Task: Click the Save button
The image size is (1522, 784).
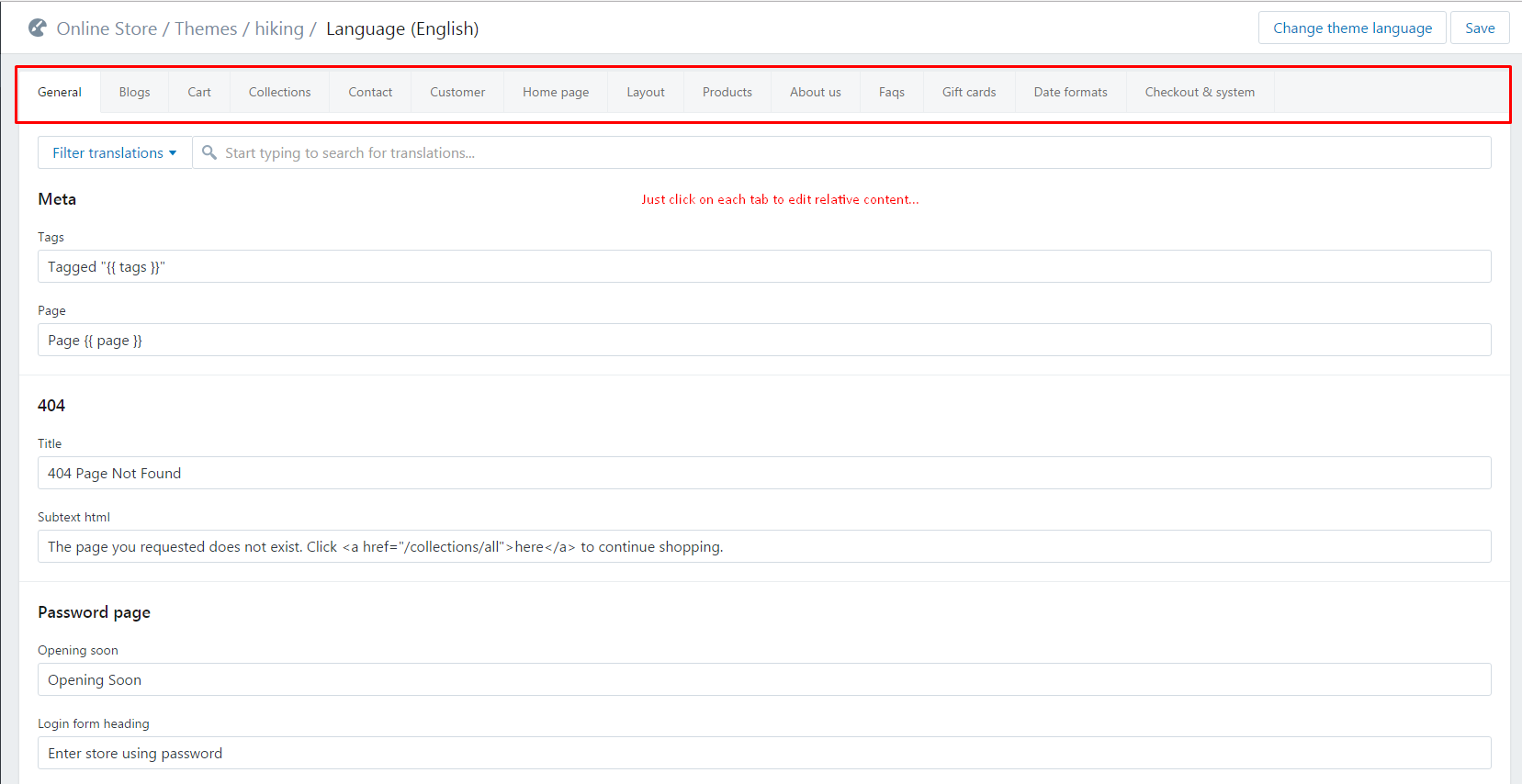Action: [x=1479, y=28]
